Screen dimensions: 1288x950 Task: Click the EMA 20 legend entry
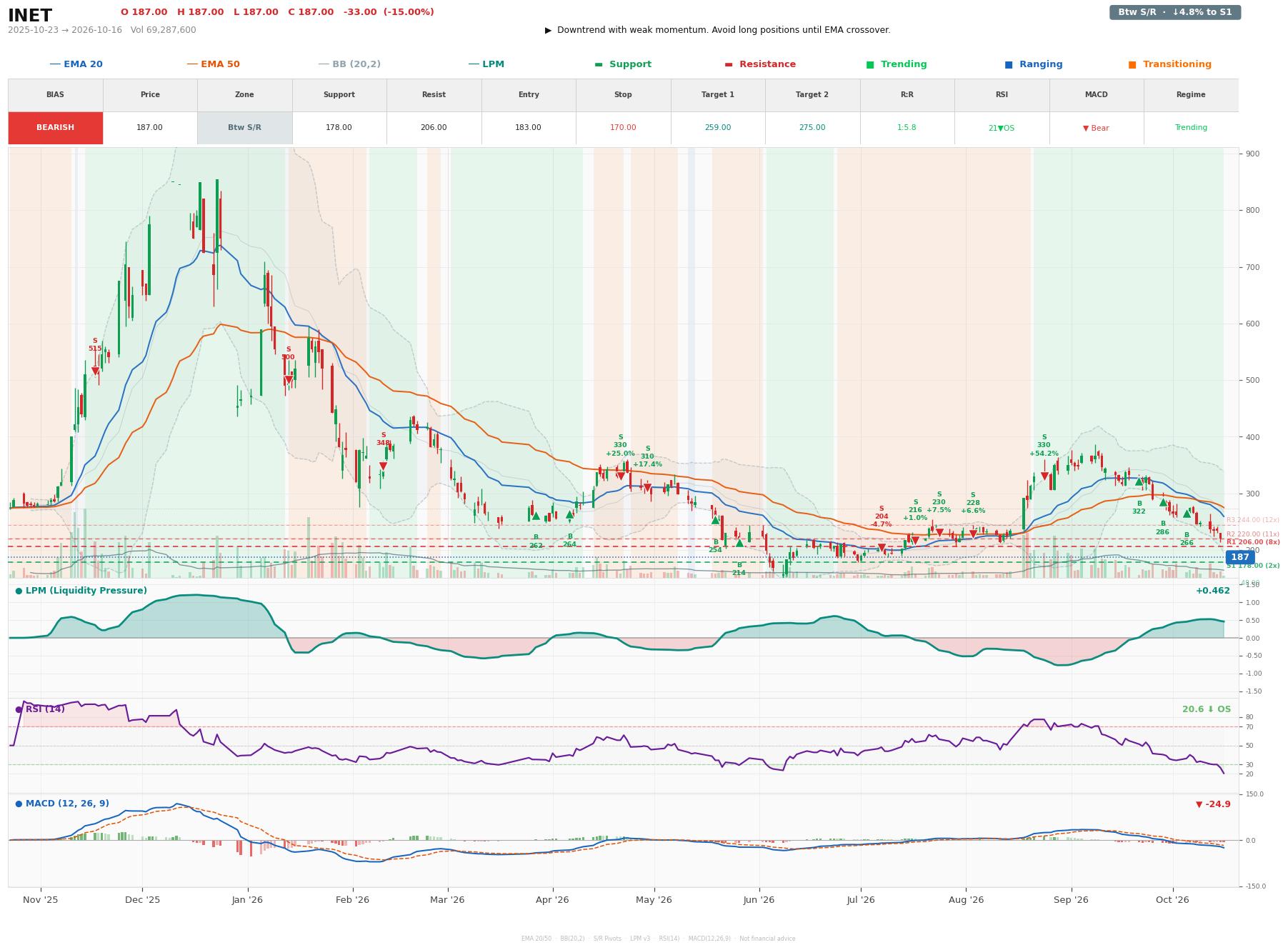(76, 64)
